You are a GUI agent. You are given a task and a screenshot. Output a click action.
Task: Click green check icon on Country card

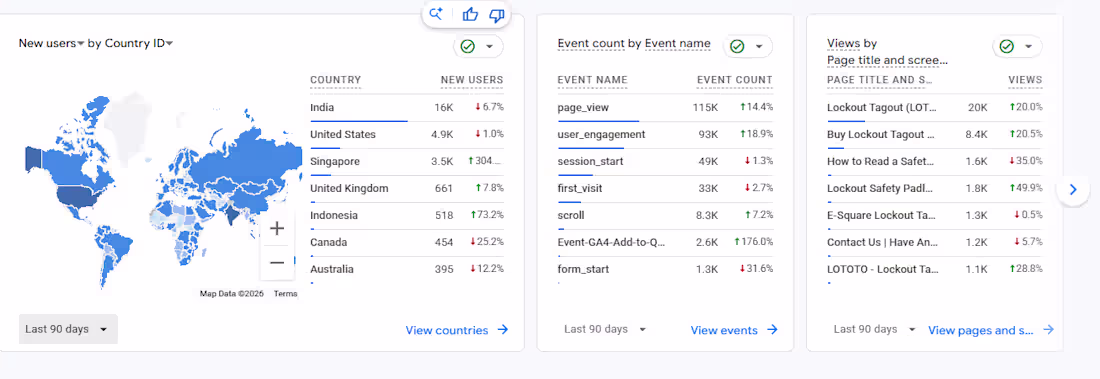[x=467, y=46]
